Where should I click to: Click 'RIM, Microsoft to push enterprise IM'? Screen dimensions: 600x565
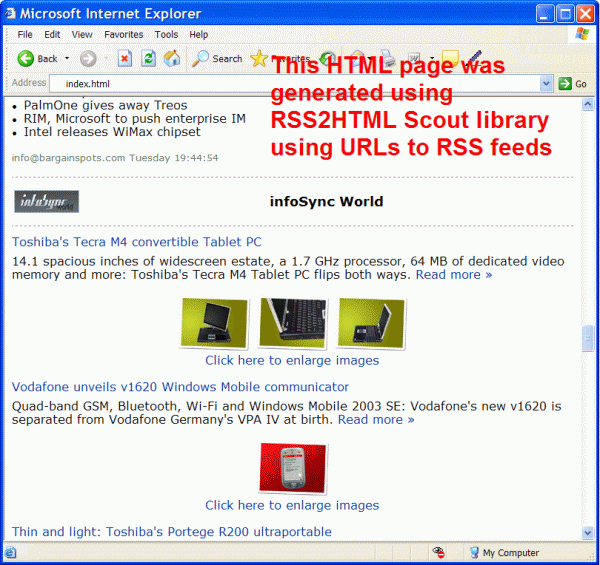coord(134,119)
